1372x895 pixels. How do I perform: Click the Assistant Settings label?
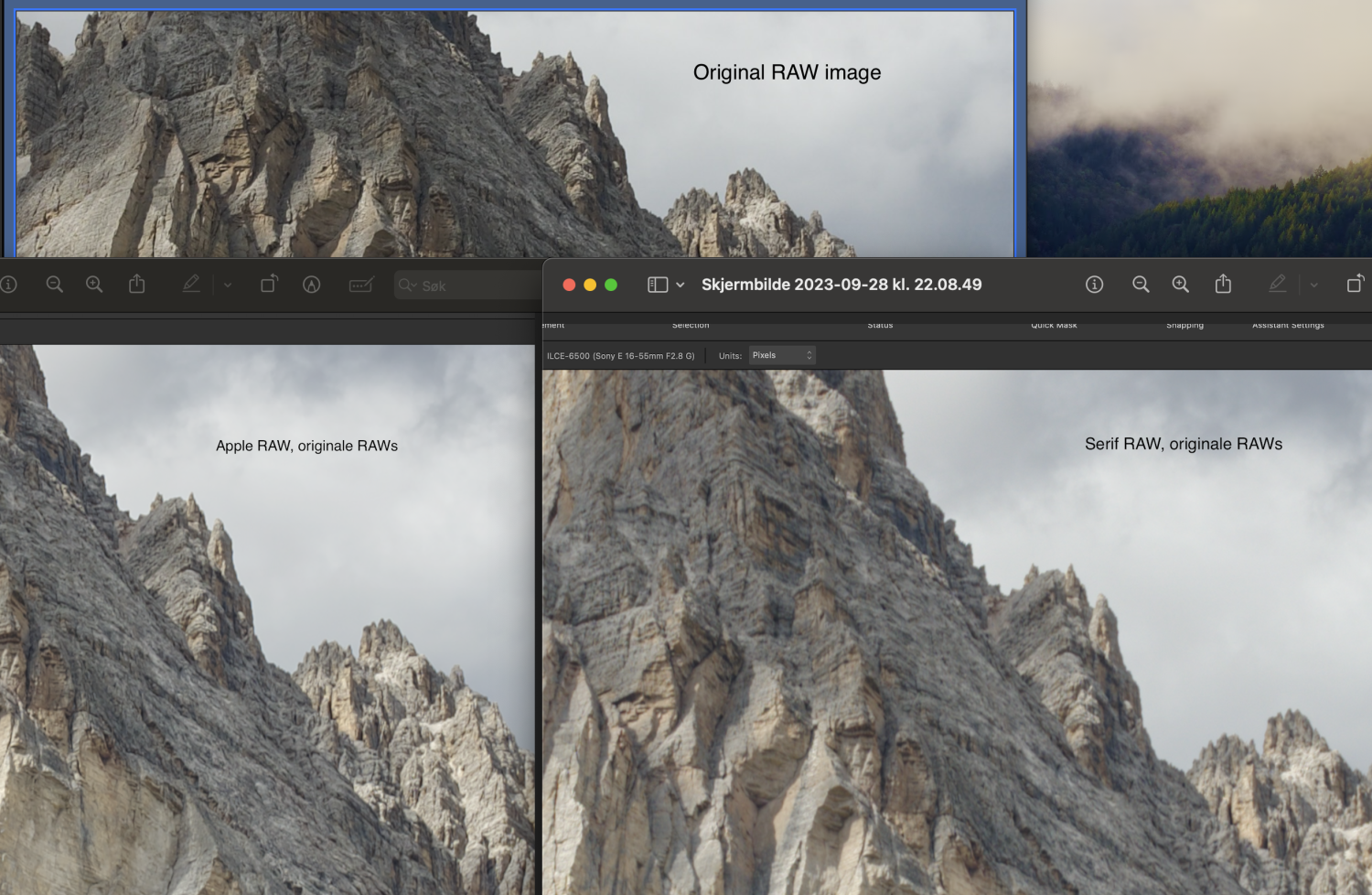tap(1288, 325)
